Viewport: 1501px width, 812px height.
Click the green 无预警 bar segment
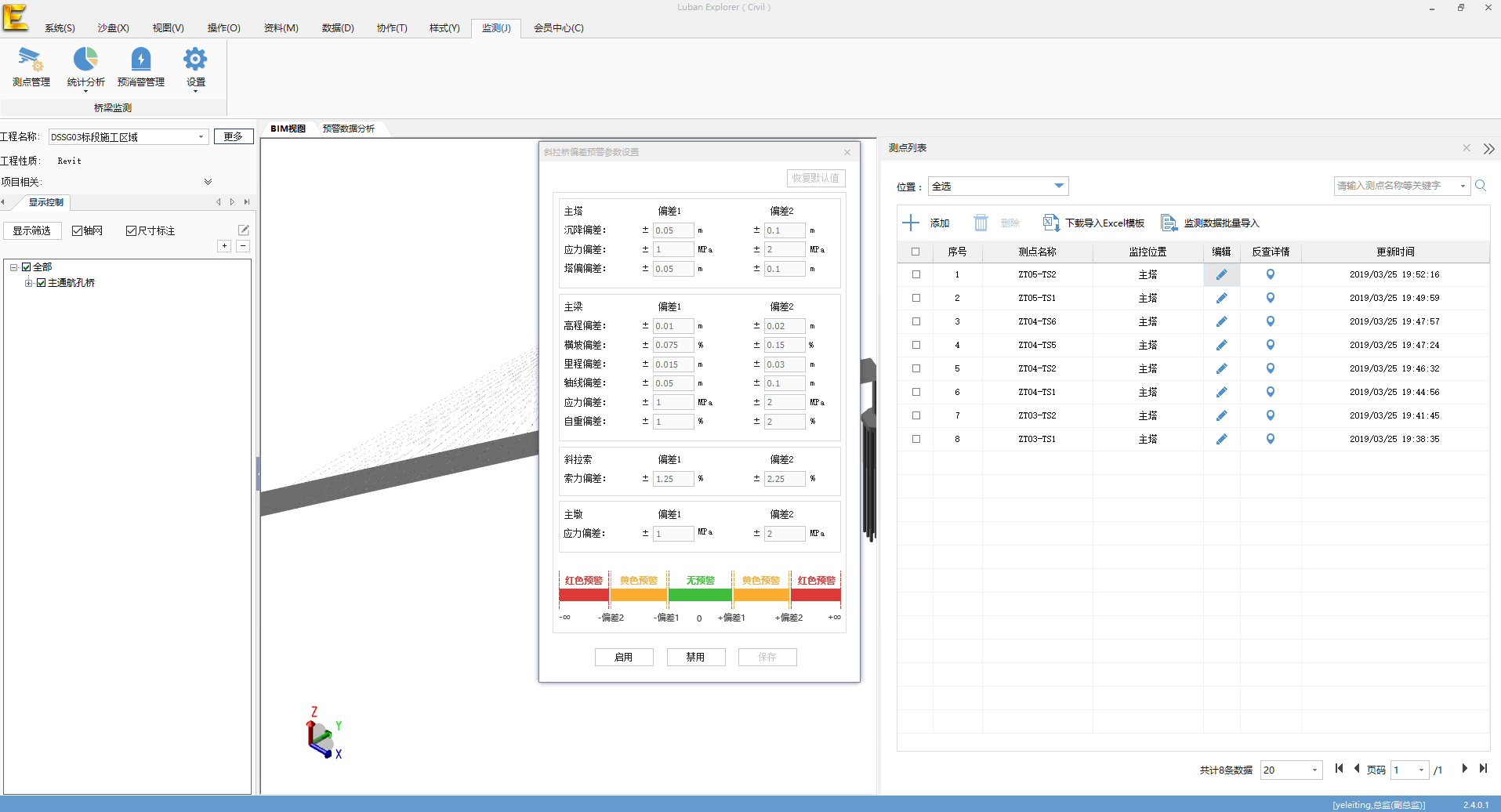click(x=700, y=595)
